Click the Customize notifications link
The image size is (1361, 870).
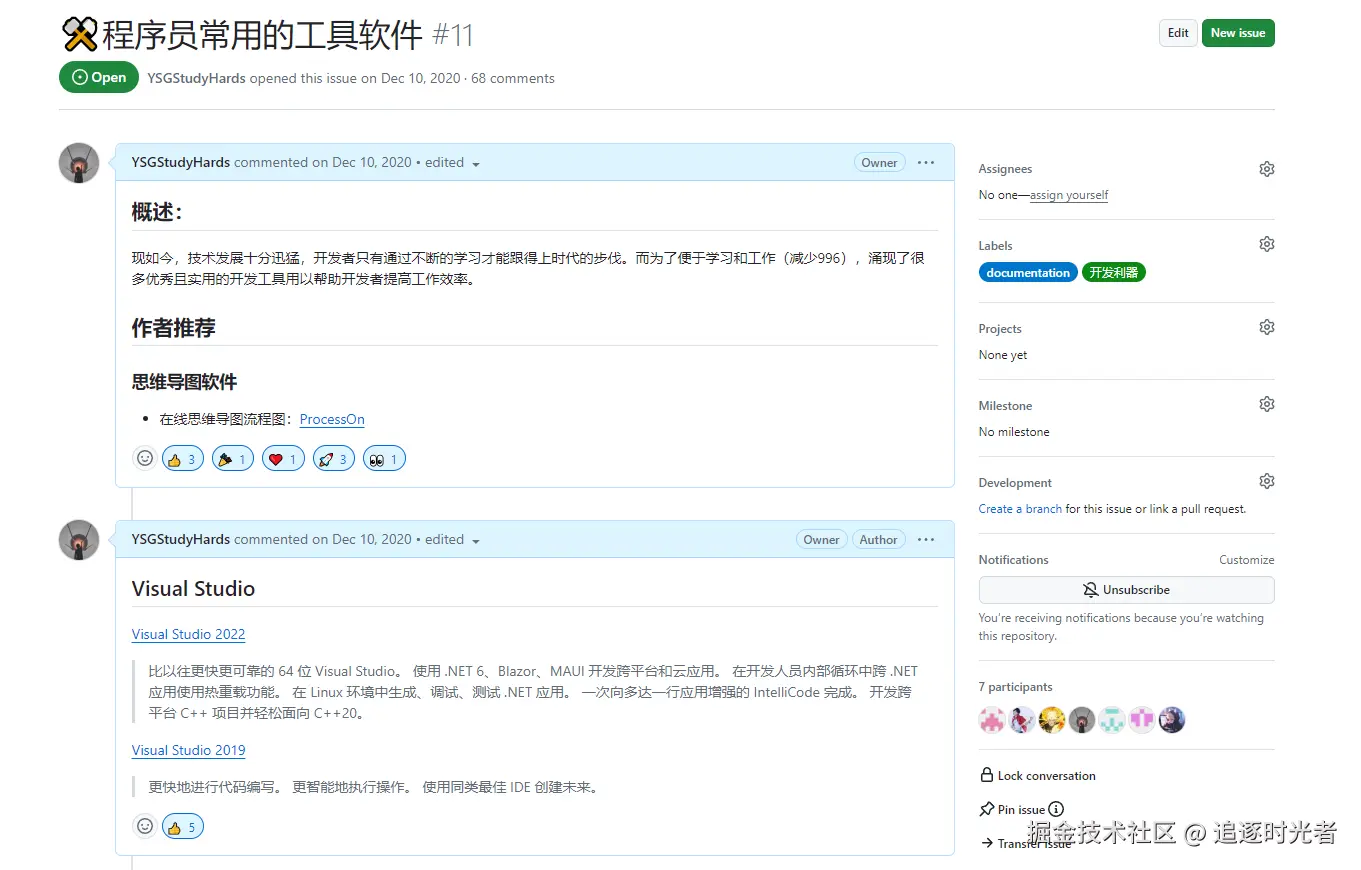1246,560
